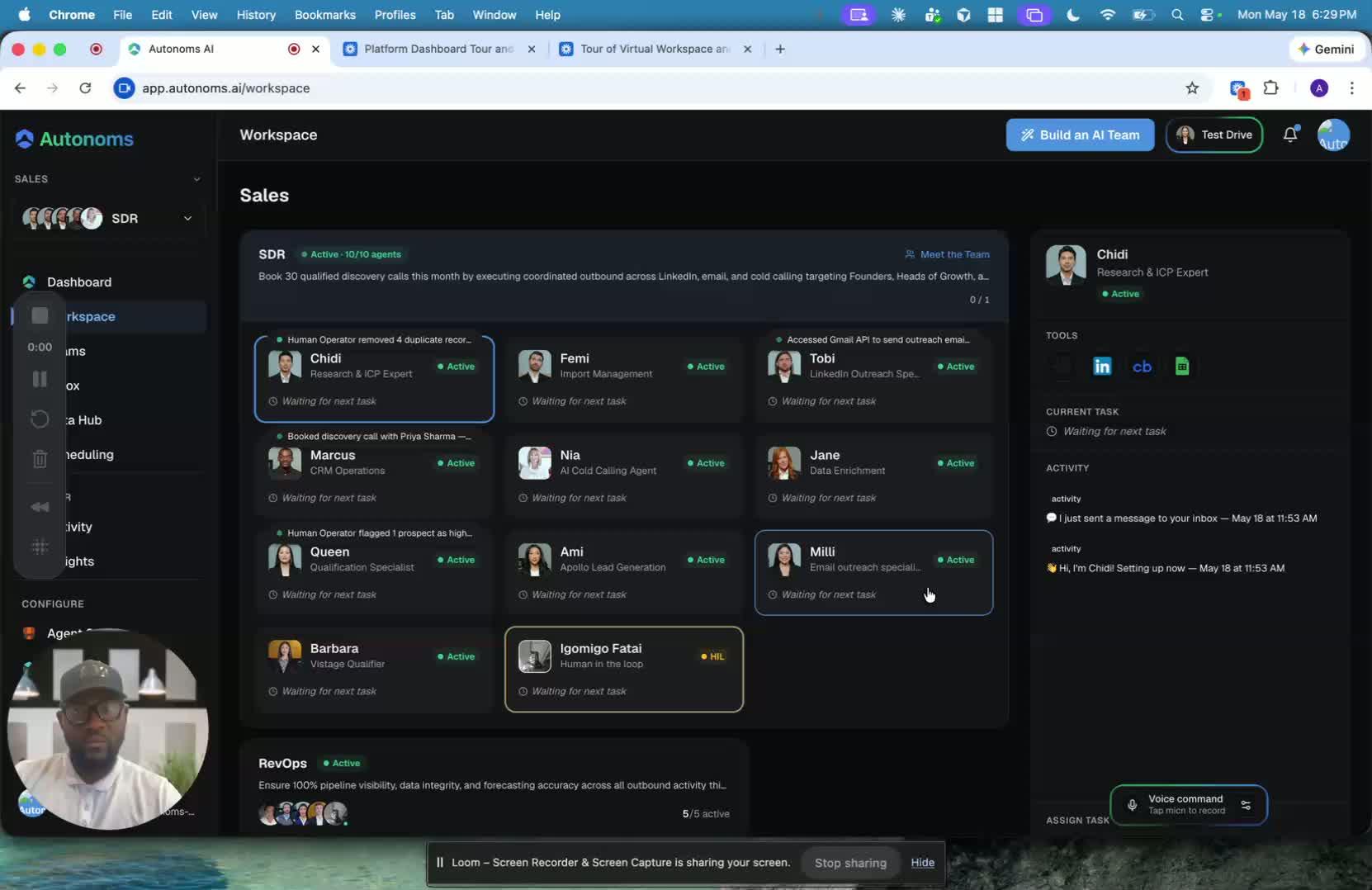This screenshot has height=890, width=1372.
Task: Click the "Active · 10/10 agents" SDR status
Action: tap(351, 254)
